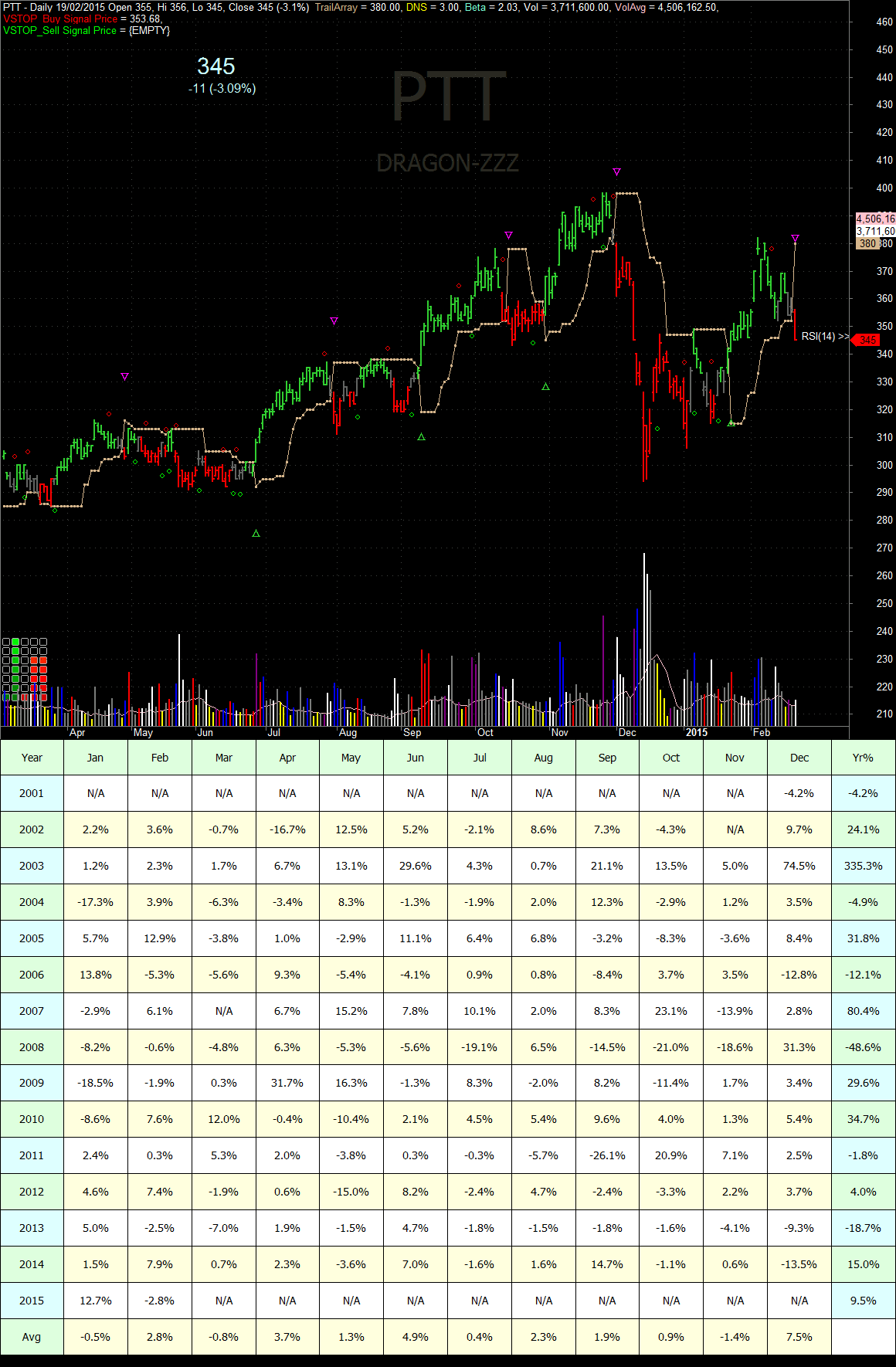Click the 335.3% yearly return for 2003
Screen dimensions: 896x1367
[x=863, y=866]
